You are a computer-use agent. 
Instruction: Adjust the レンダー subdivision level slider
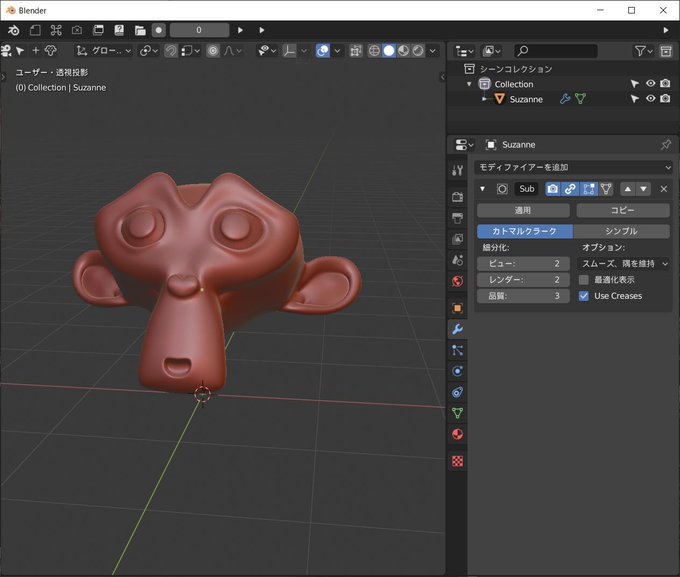tap(523, 280)
